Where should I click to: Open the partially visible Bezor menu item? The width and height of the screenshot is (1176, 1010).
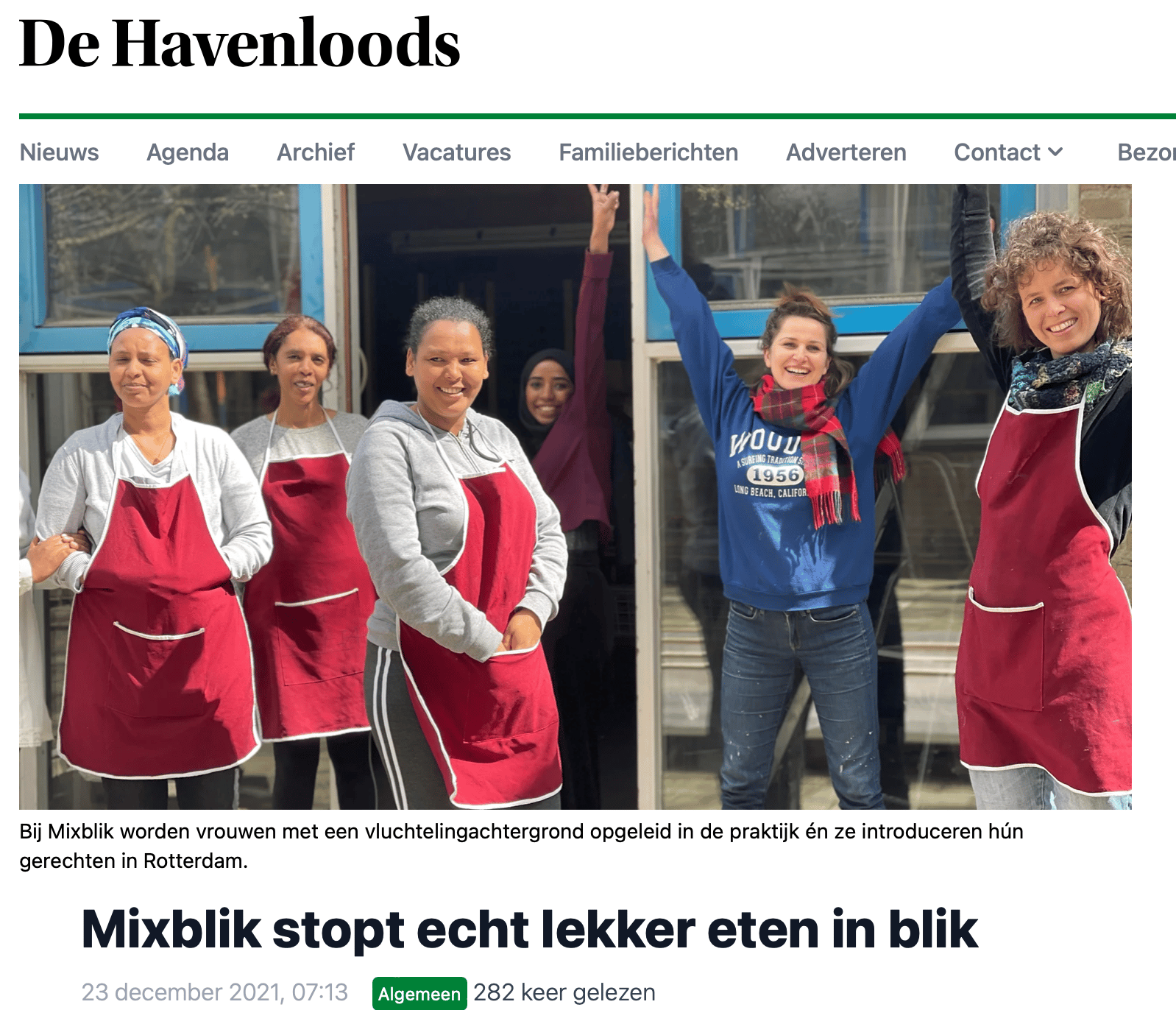1146,152
